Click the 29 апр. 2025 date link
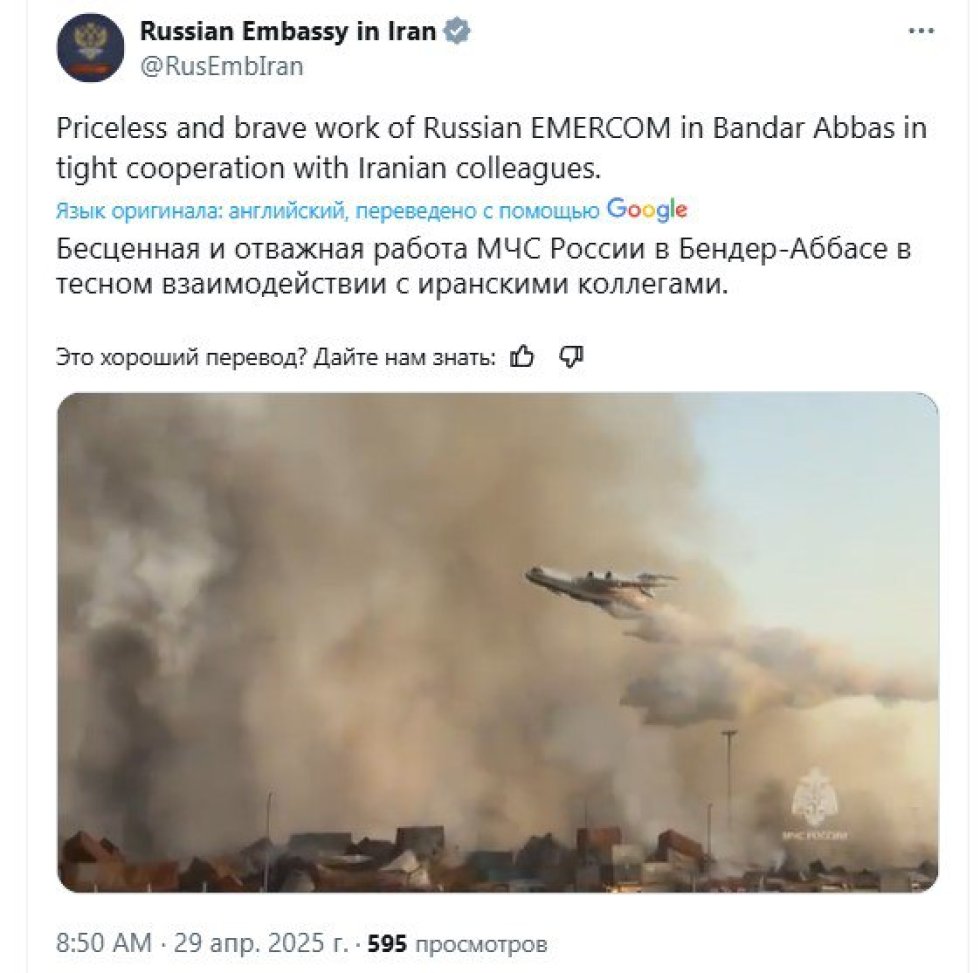This screenshot has height=973, width=980. (x=261, y=943)
